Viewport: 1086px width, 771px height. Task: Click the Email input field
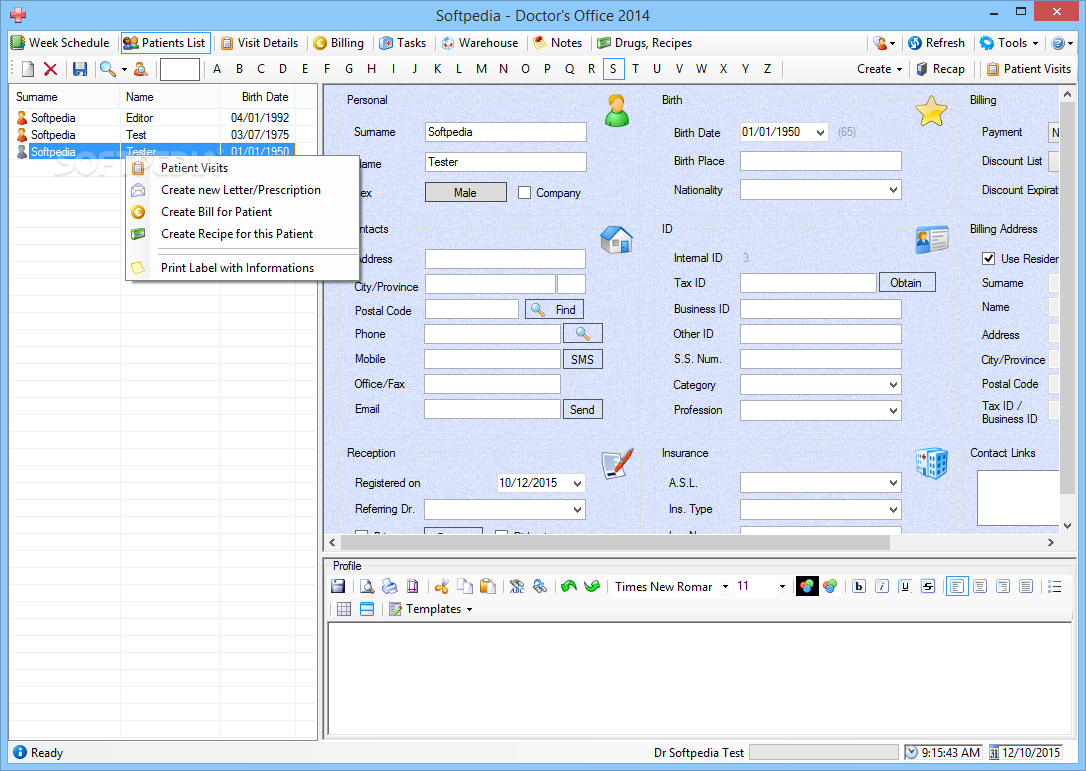pos(492,409)
